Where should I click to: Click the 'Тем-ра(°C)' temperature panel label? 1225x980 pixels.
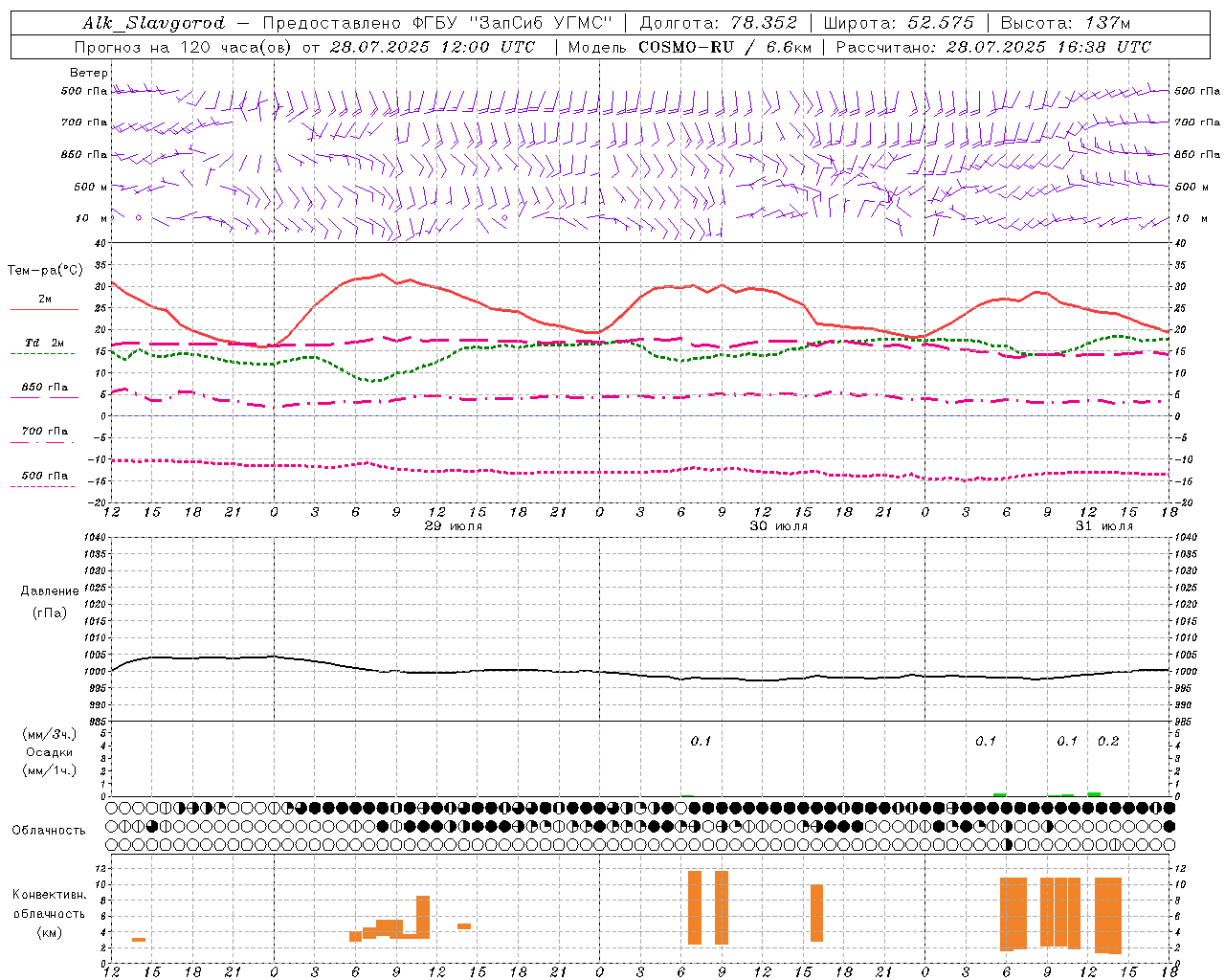(45, 271)
